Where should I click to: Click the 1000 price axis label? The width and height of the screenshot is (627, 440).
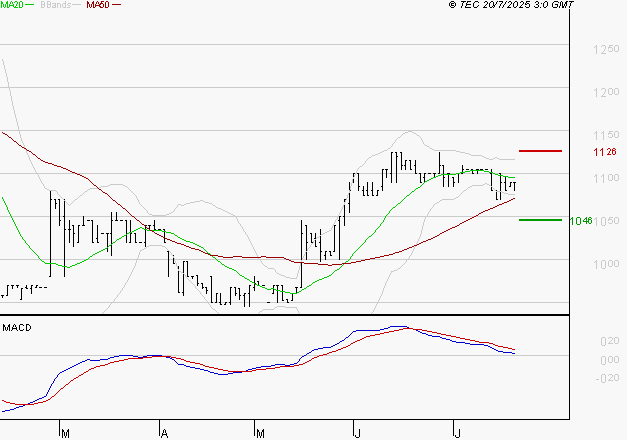(x=606, y=264)
